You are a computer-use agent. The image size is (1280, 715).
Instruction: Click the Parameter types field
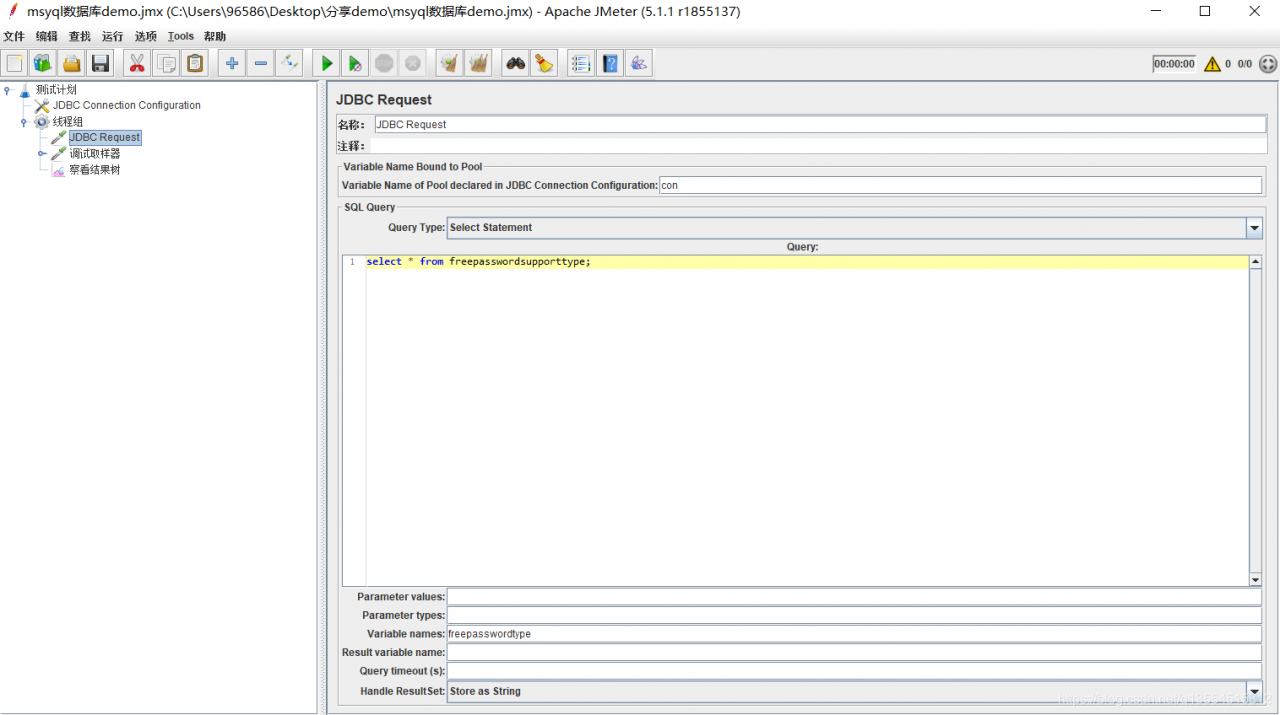coord(854,615)
